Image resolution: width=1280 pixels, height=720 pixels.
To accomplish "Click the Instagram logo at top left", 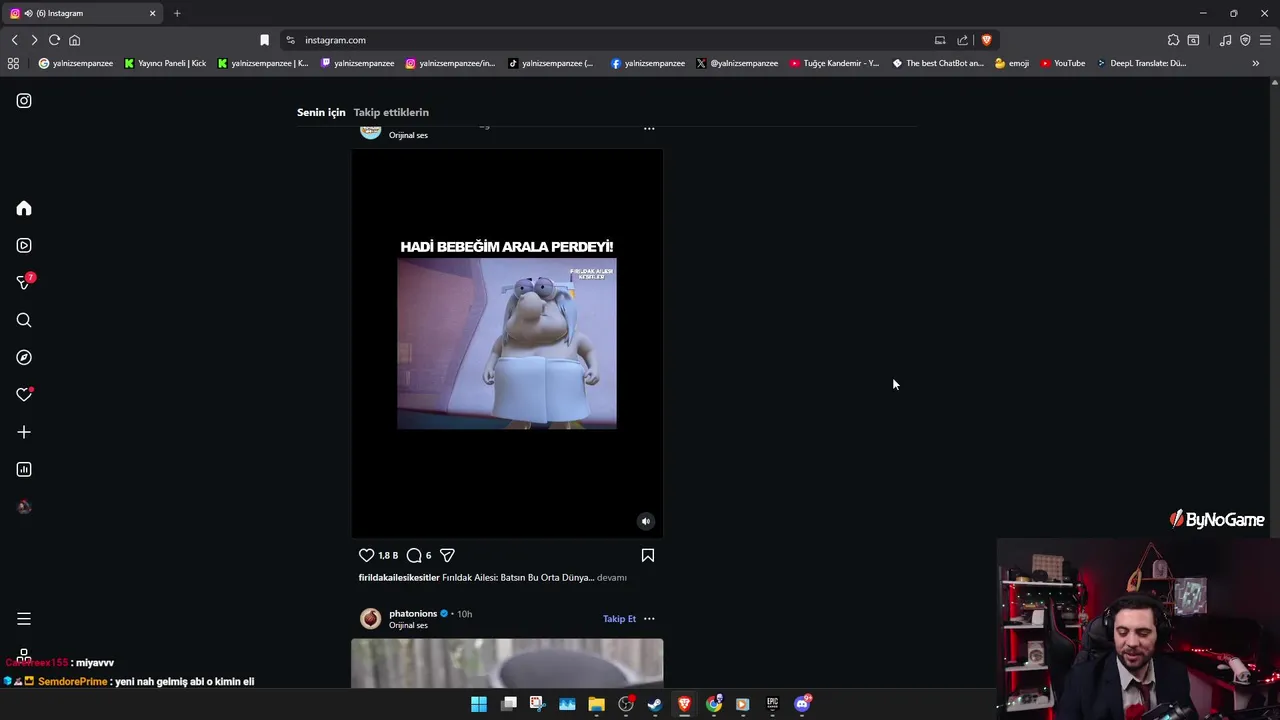I will [x=24, y=100].
